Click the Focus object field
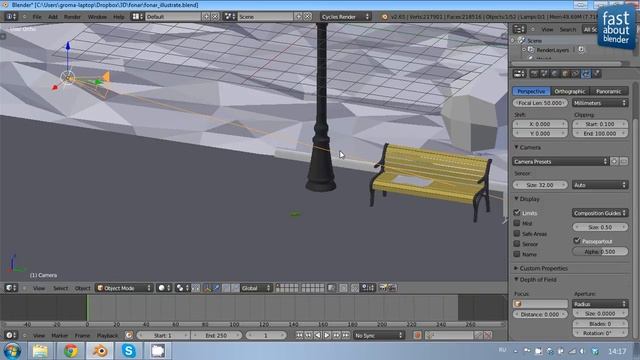Viewport: 640px width, 360px height. click(x=540, y=304)
